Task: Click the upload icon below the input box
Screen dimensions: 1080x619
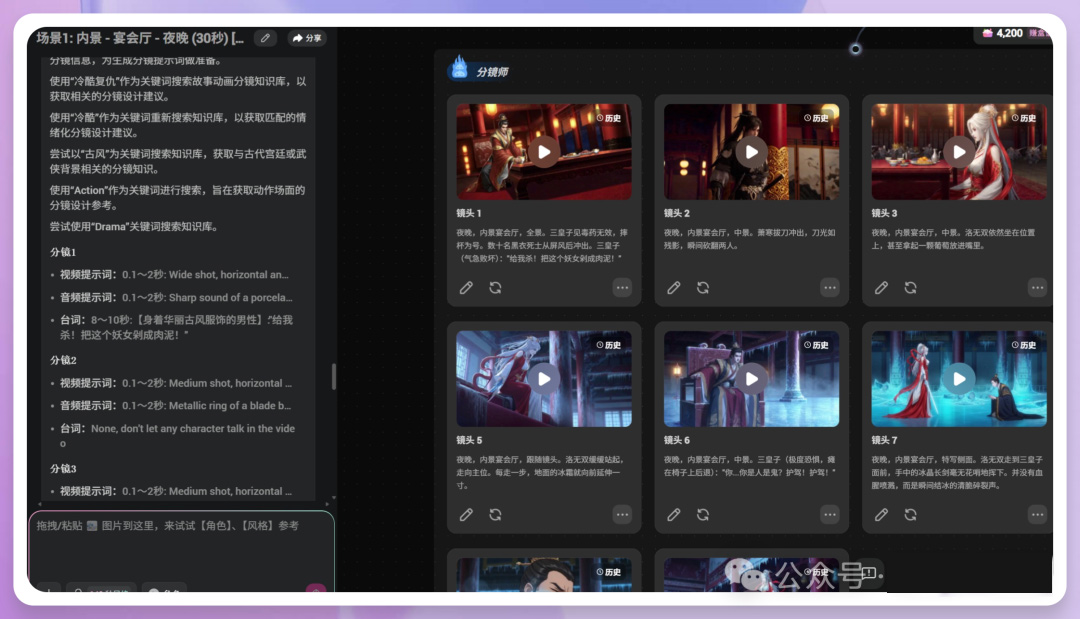Action: click(48, 592)
